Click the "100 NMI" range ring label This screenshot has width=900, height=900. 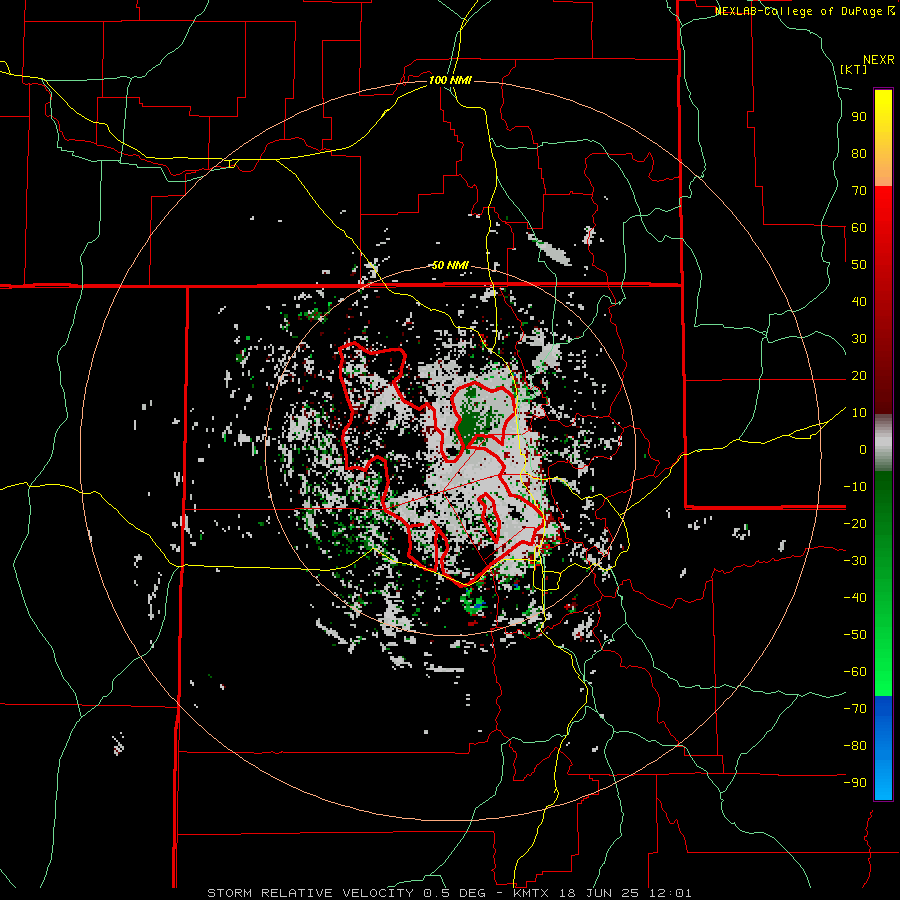450,80
